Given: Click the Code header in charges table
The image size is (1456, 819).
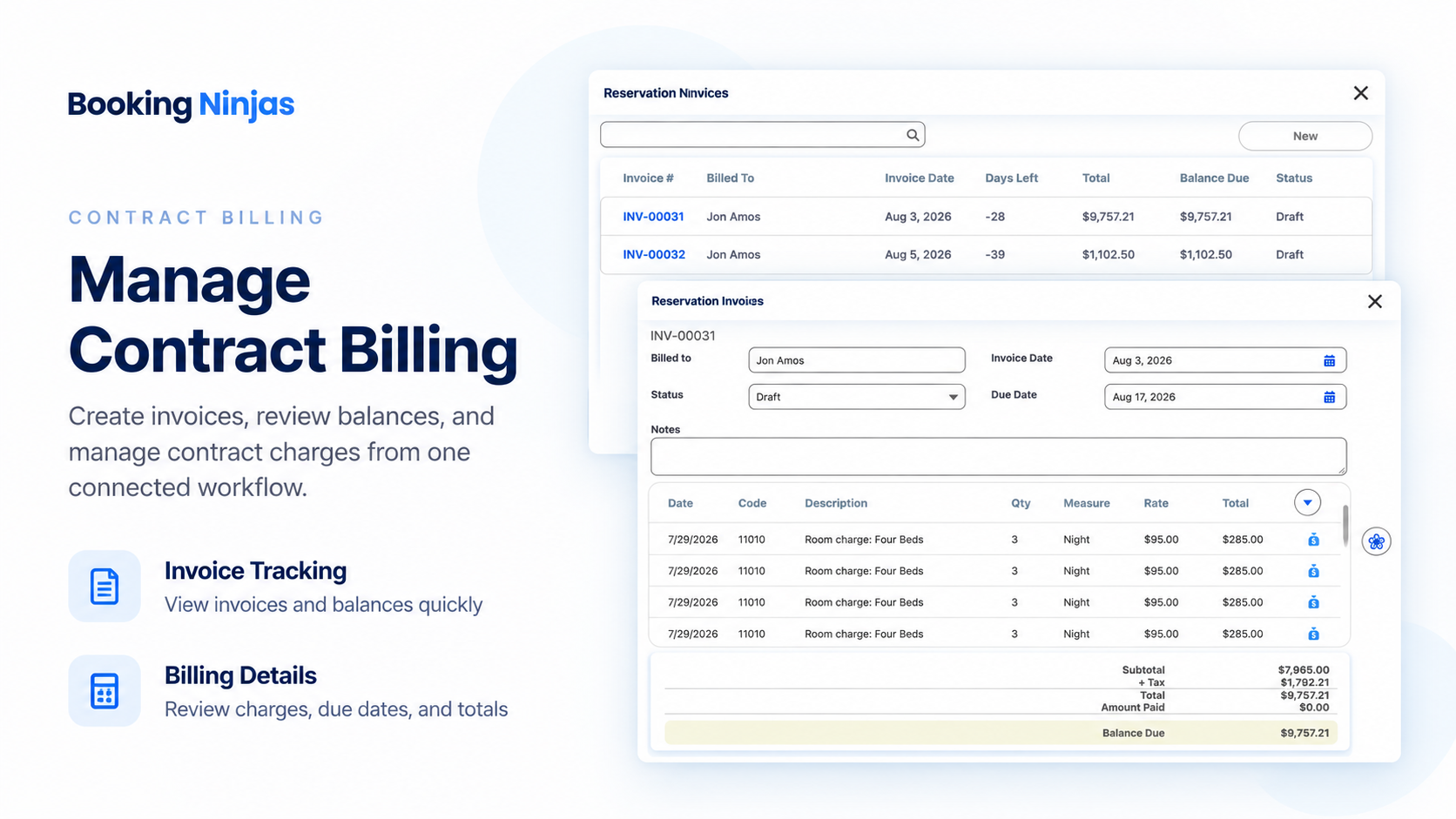Looking at the screenshot, I should click(752, 503).
